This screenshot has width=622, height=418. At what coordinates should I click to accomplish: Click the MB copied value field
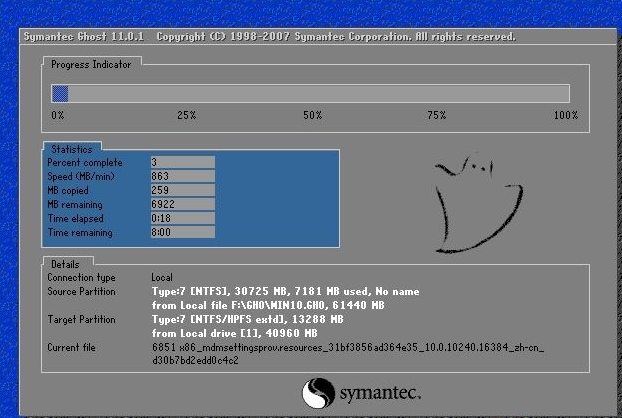pyautogui.click(x=181, y=190)
